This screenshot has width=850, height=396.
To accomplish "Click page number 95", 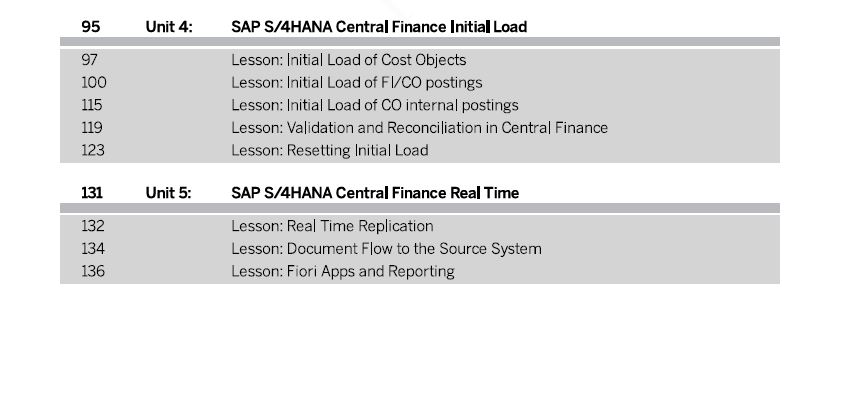I will click(91, 27).
